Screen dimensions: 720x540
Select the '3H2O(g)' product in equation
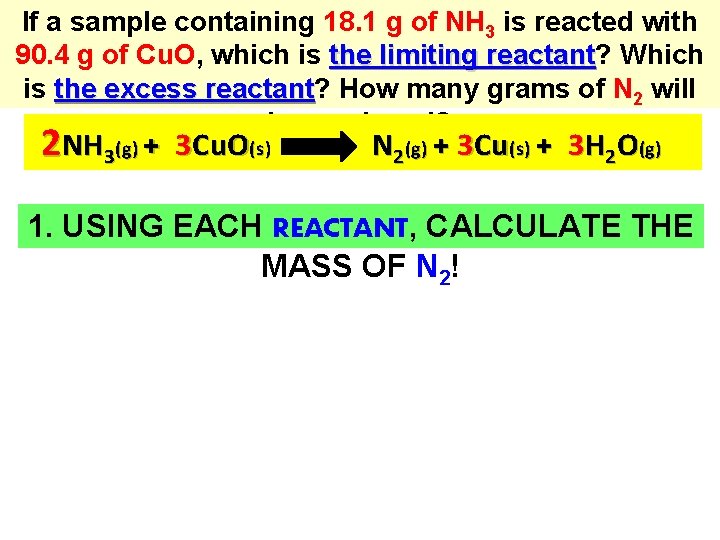(615, 148)
